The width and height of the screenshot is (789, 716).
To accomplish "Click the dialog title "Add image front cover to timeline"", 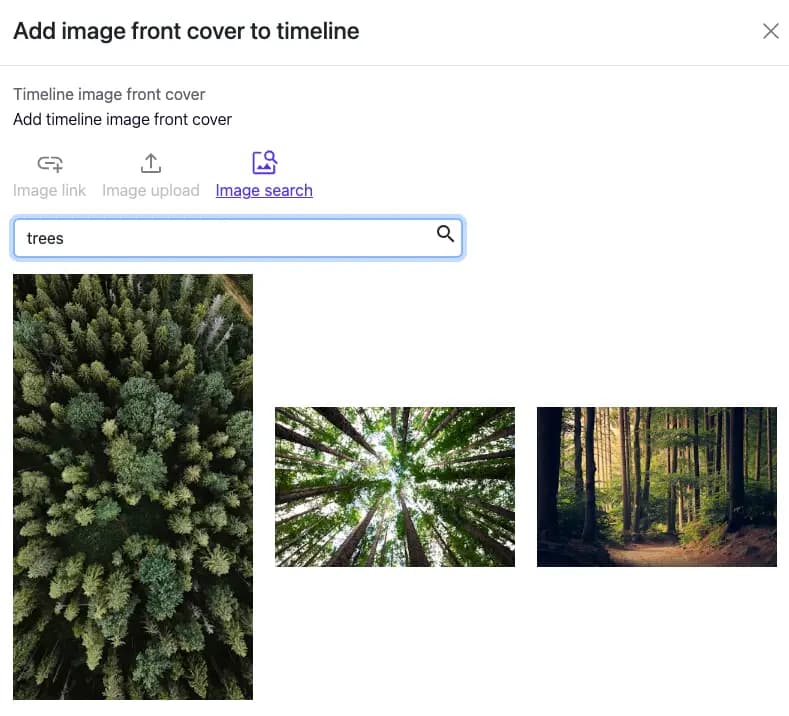I will point(186,31).
